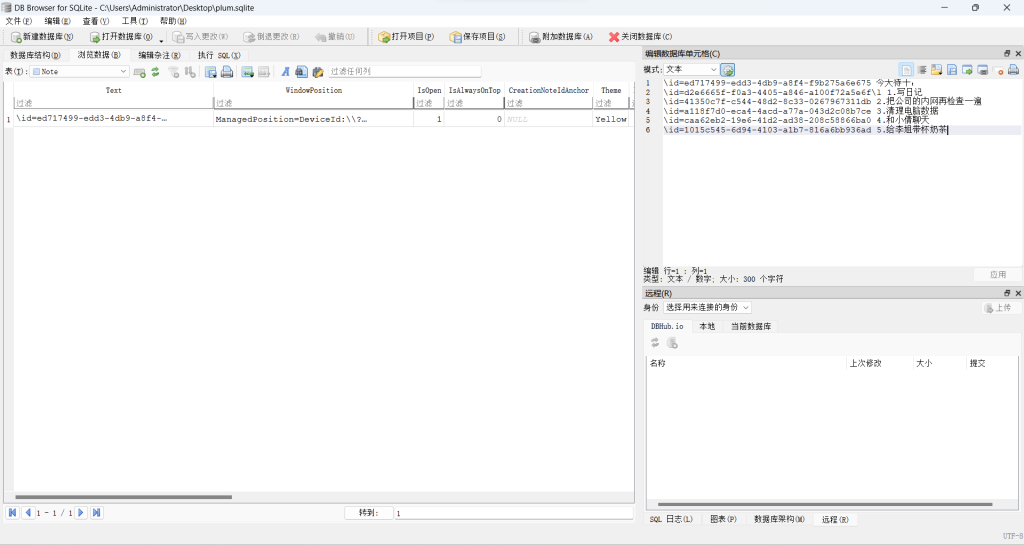Open the identity (身份) selection dropdown

(707, 308)
